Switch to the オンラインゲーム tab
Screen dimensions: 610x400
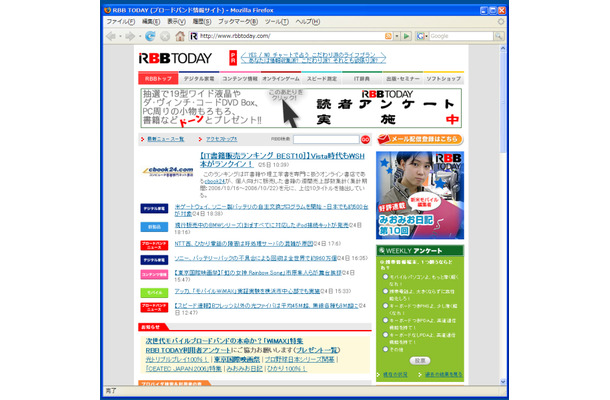click(281, 78)
